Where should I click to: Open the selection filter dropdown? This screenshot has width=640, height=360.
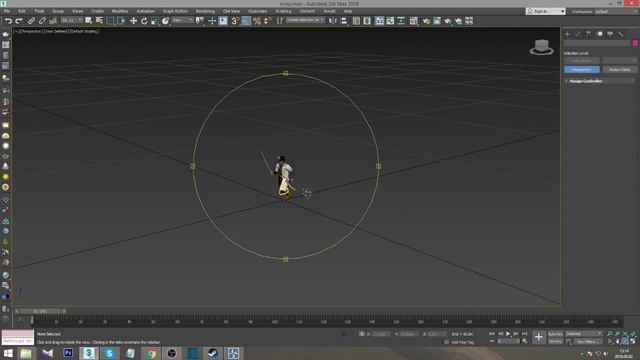[71, 20]
